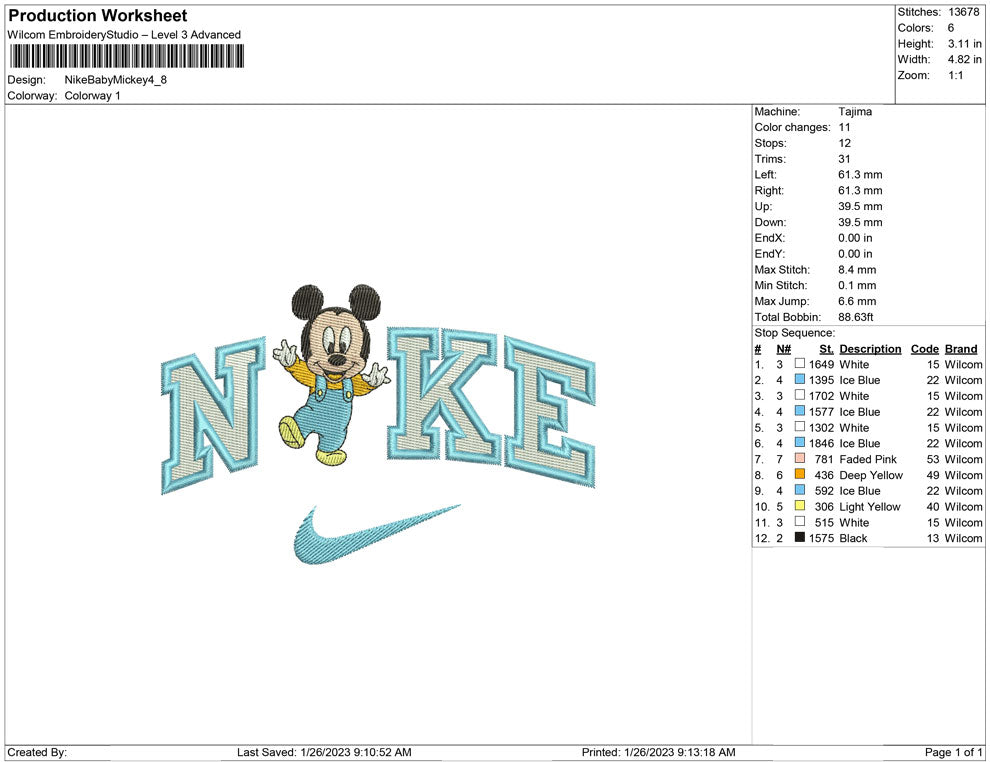
Task: Click the Stops value '12'
Action: click(845, 143)
